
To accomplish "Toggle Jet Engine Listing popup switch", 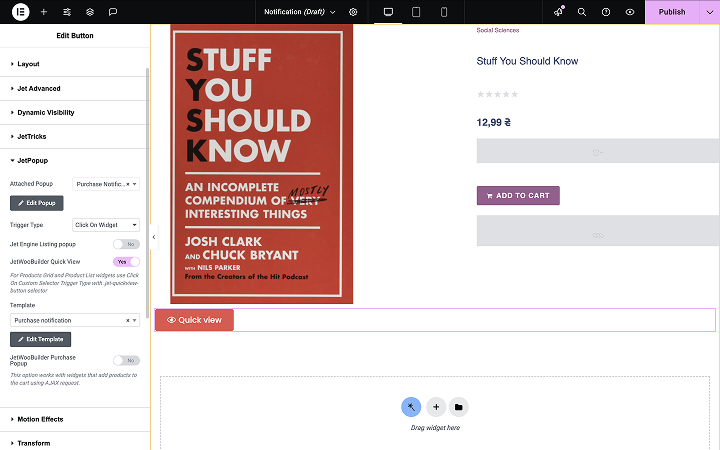I will (126, 244).
